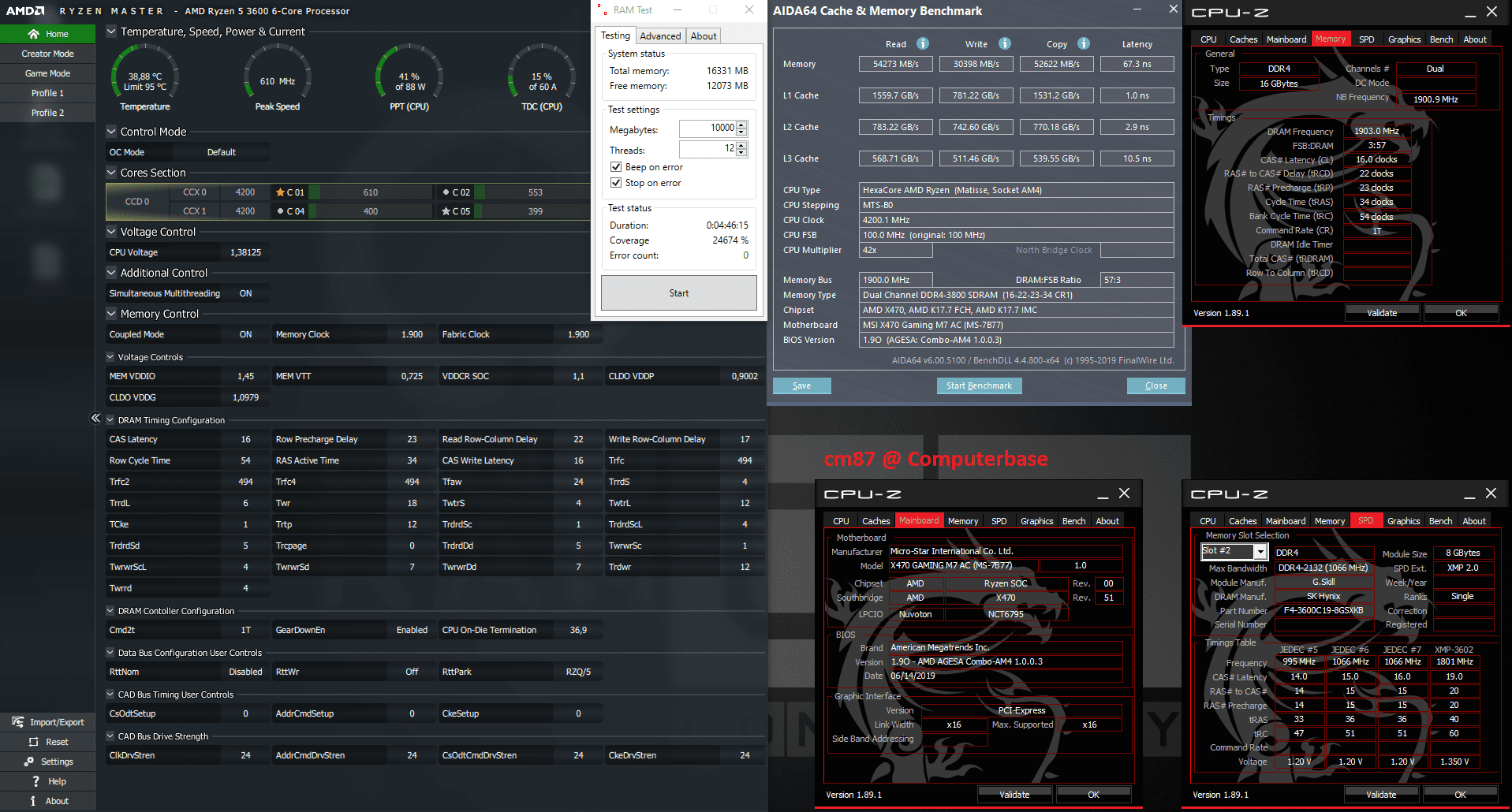Click the dot icon on core C 04
1512x812 pixels.
280,211
